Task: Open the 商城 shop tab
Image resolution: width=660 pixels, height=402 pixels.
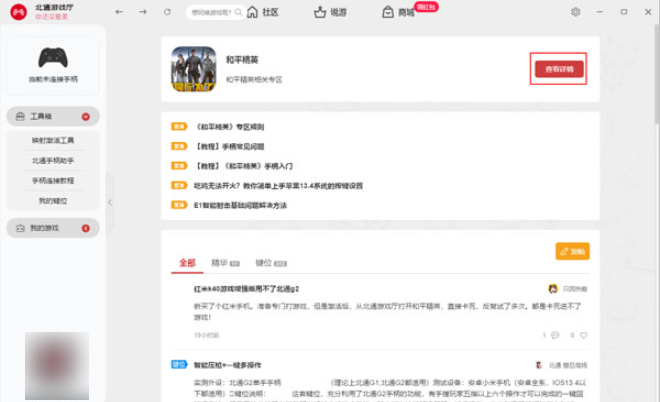Action: (x=398, y=12)
